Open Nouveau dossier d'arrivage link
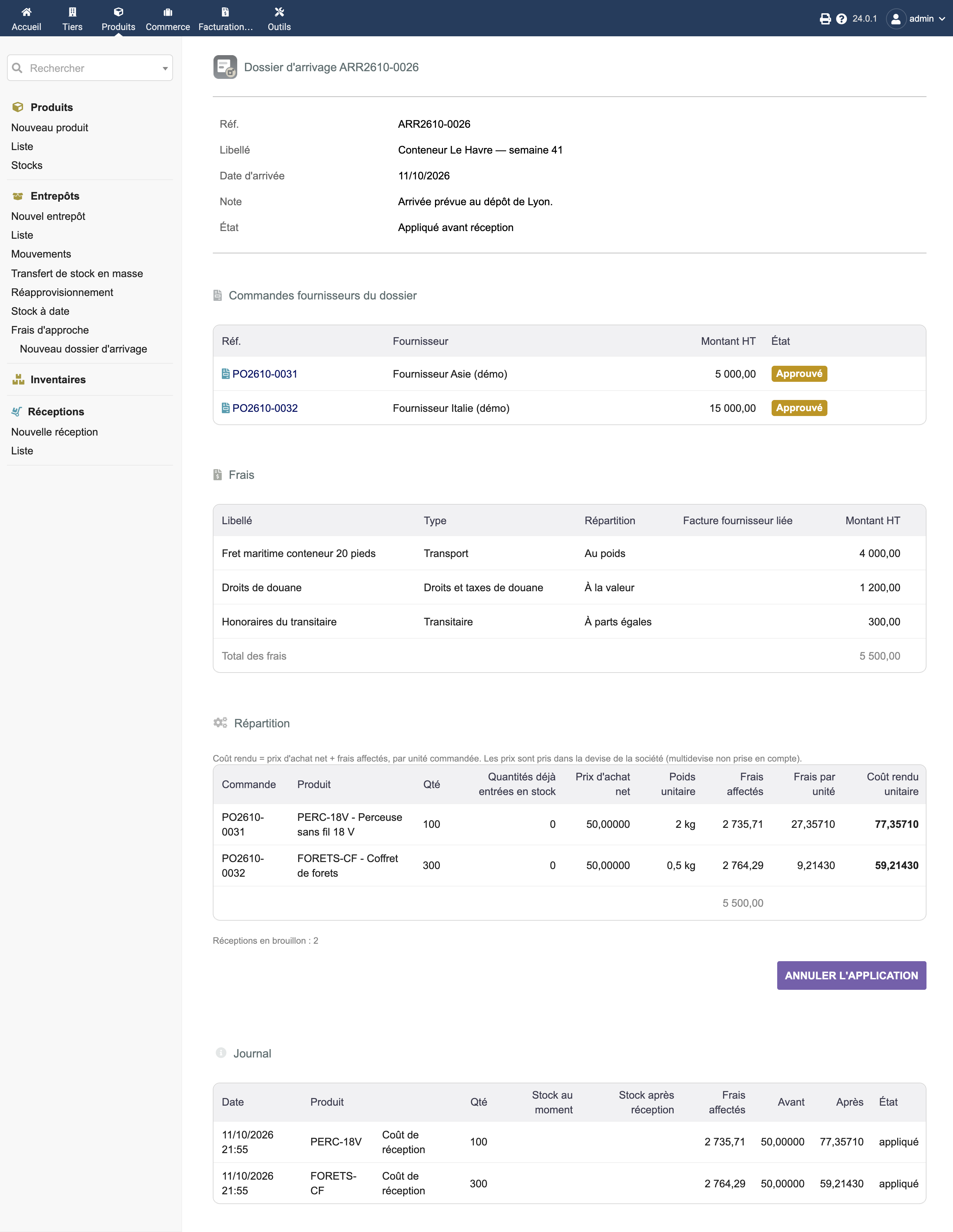953x1232 pixels. (x=83, y=349)
